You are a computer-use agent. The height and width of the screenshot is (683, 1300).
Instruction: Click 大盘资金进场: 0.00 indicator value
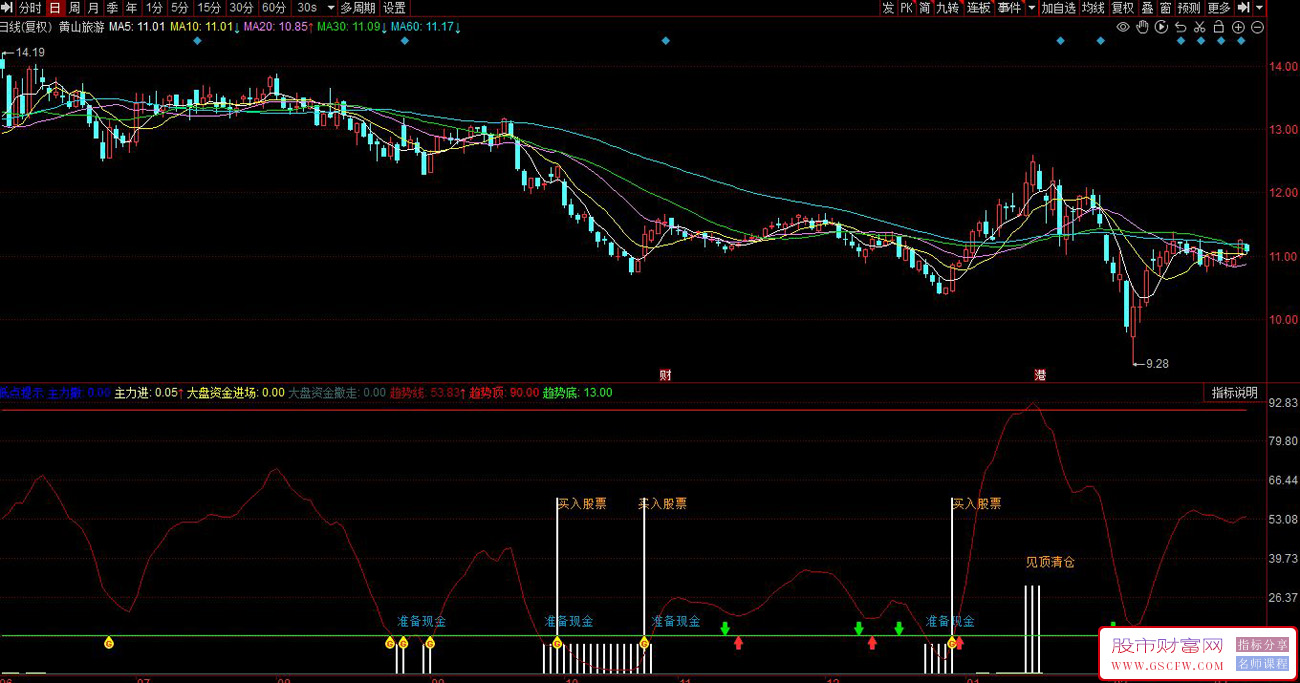point(236,393)
